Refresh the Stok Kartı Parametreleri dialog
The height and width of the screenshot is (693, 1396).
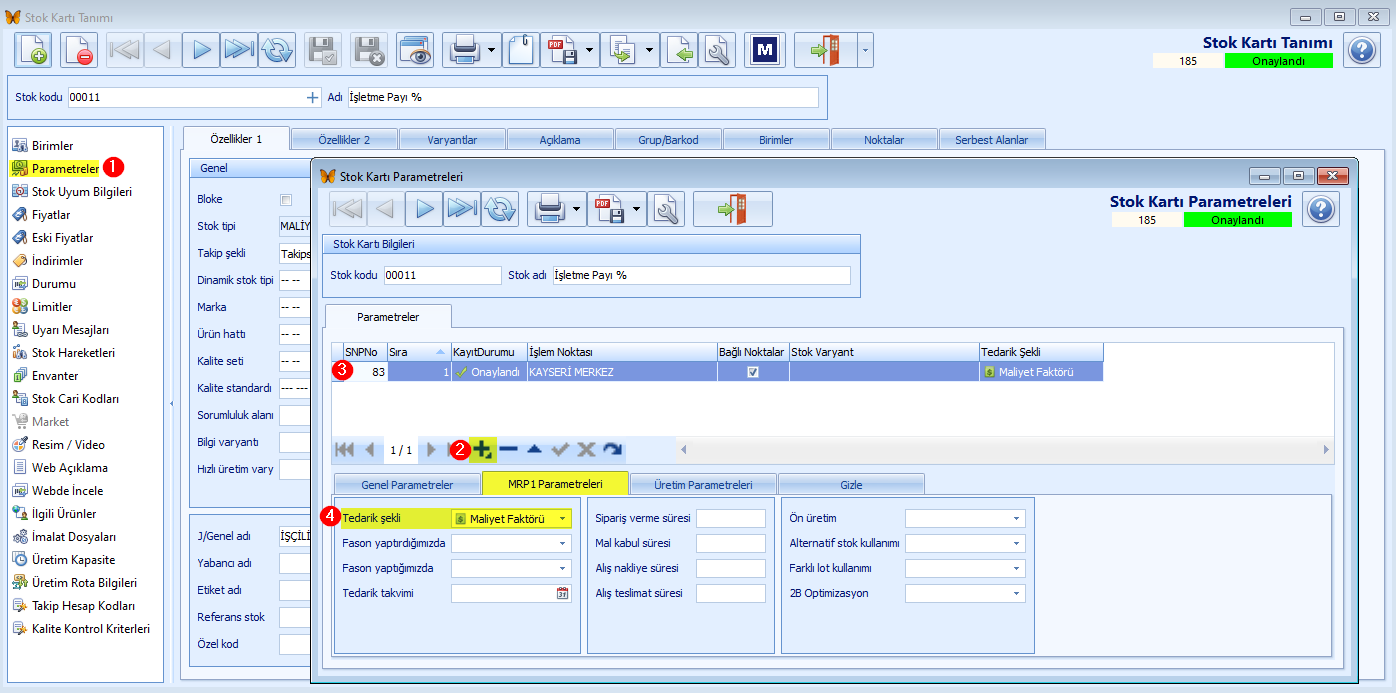500,209
